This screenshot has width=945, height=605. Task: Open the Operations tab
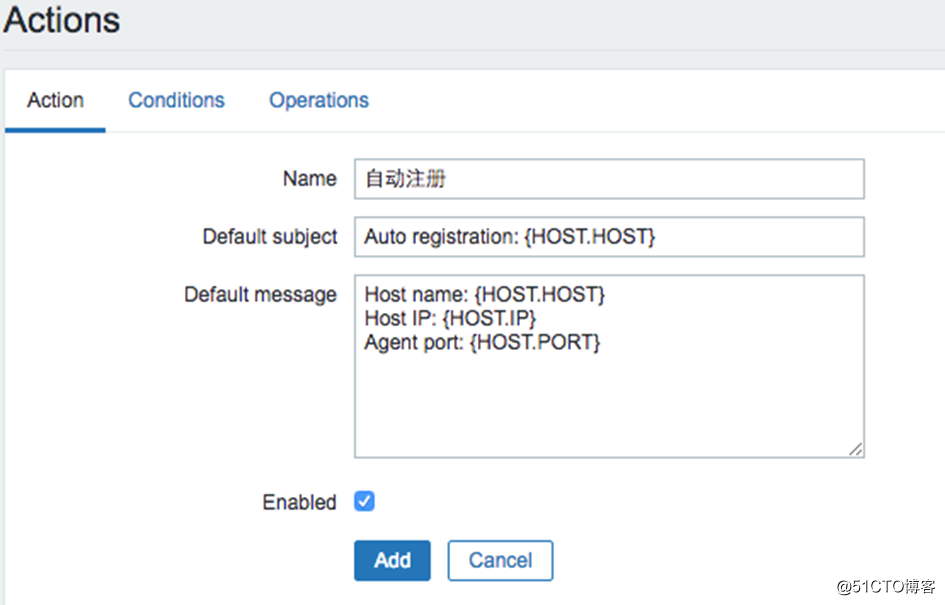[319, 100]
